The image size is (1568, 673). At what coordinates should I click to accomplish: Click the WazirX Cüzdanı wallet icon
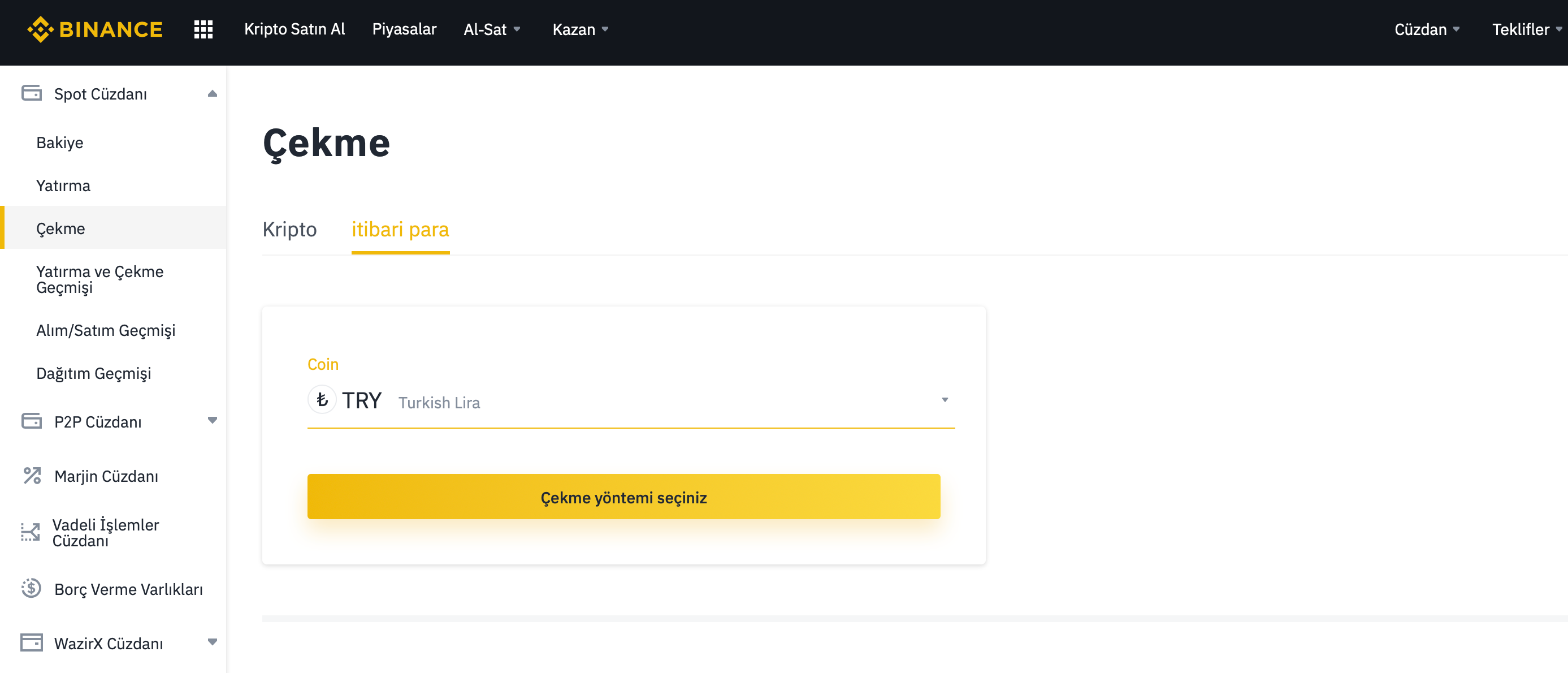pyautogui.click(x=32, y=642)
